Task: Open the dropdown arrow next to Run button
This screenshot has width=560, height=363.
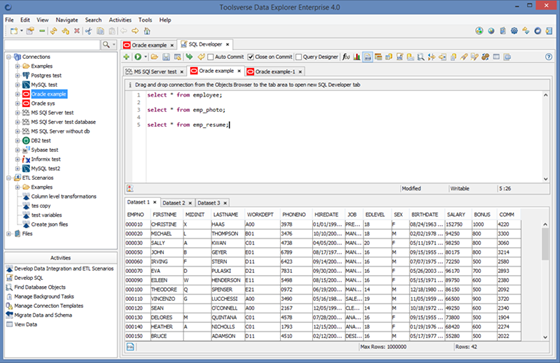Action: pyautogui.click(x=146, y=57)
